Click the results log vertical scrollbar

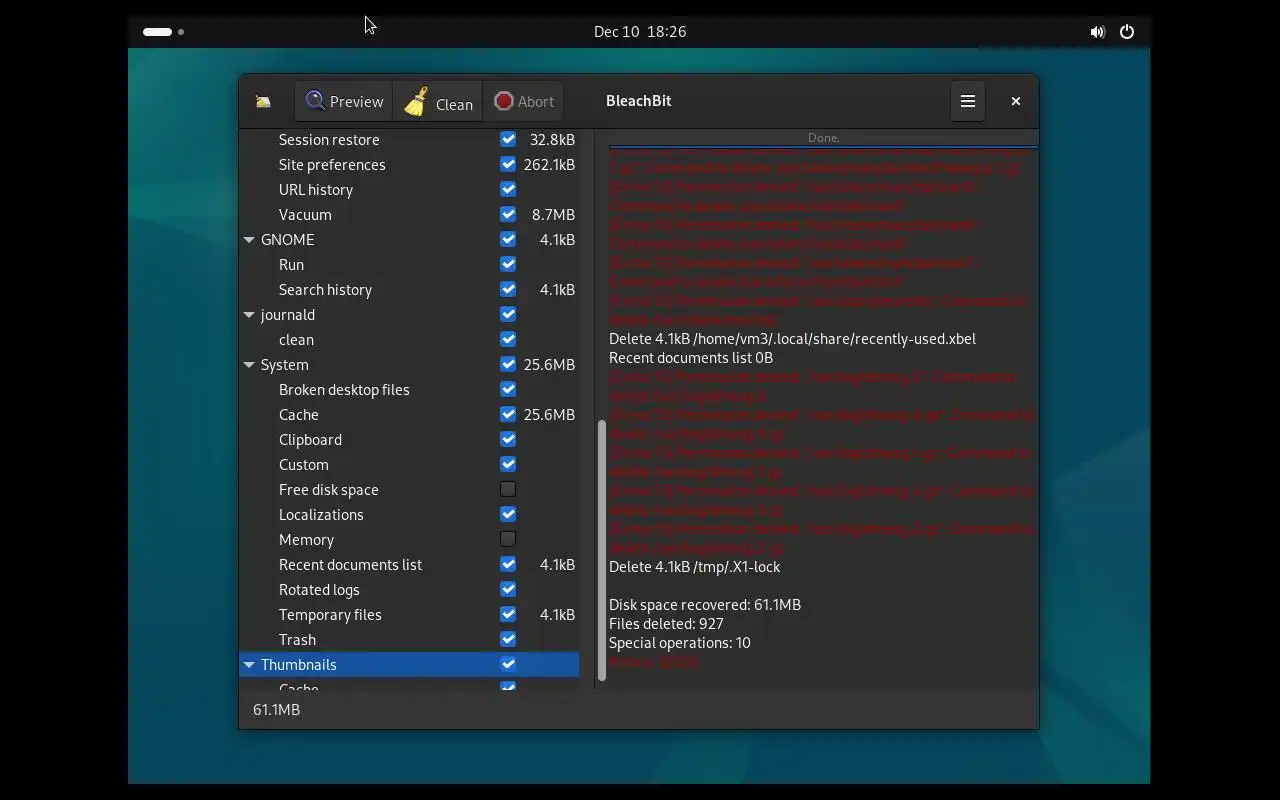tap(602, 550)
